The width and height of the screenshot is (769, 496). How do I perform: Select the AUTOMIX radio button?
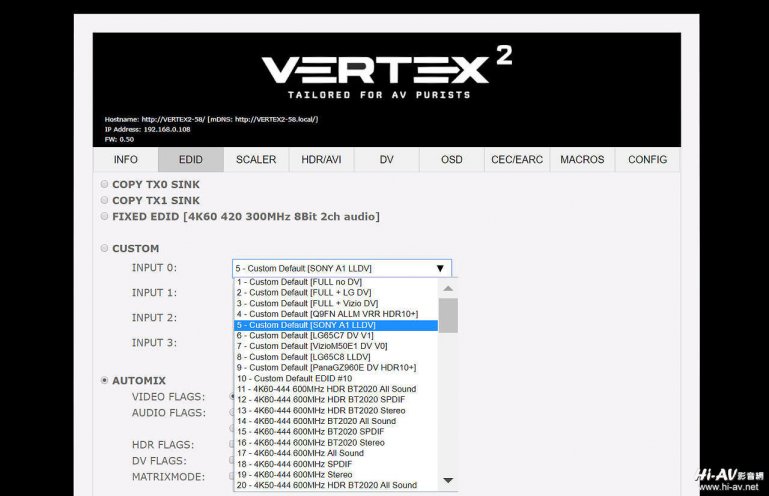[x=104, y=380]
